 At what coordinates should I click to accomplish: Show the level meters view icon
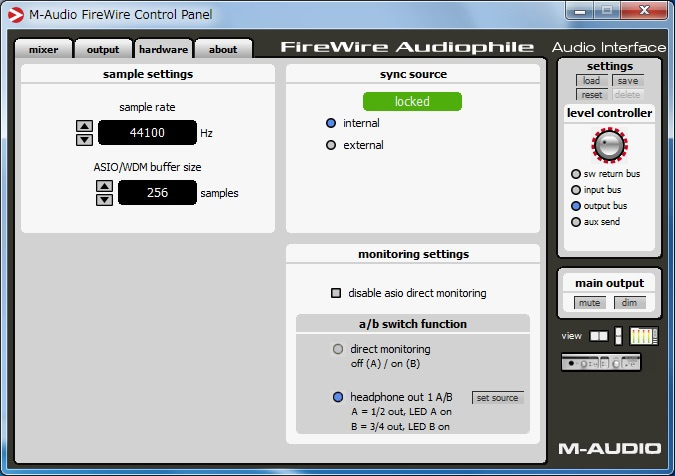644,336
